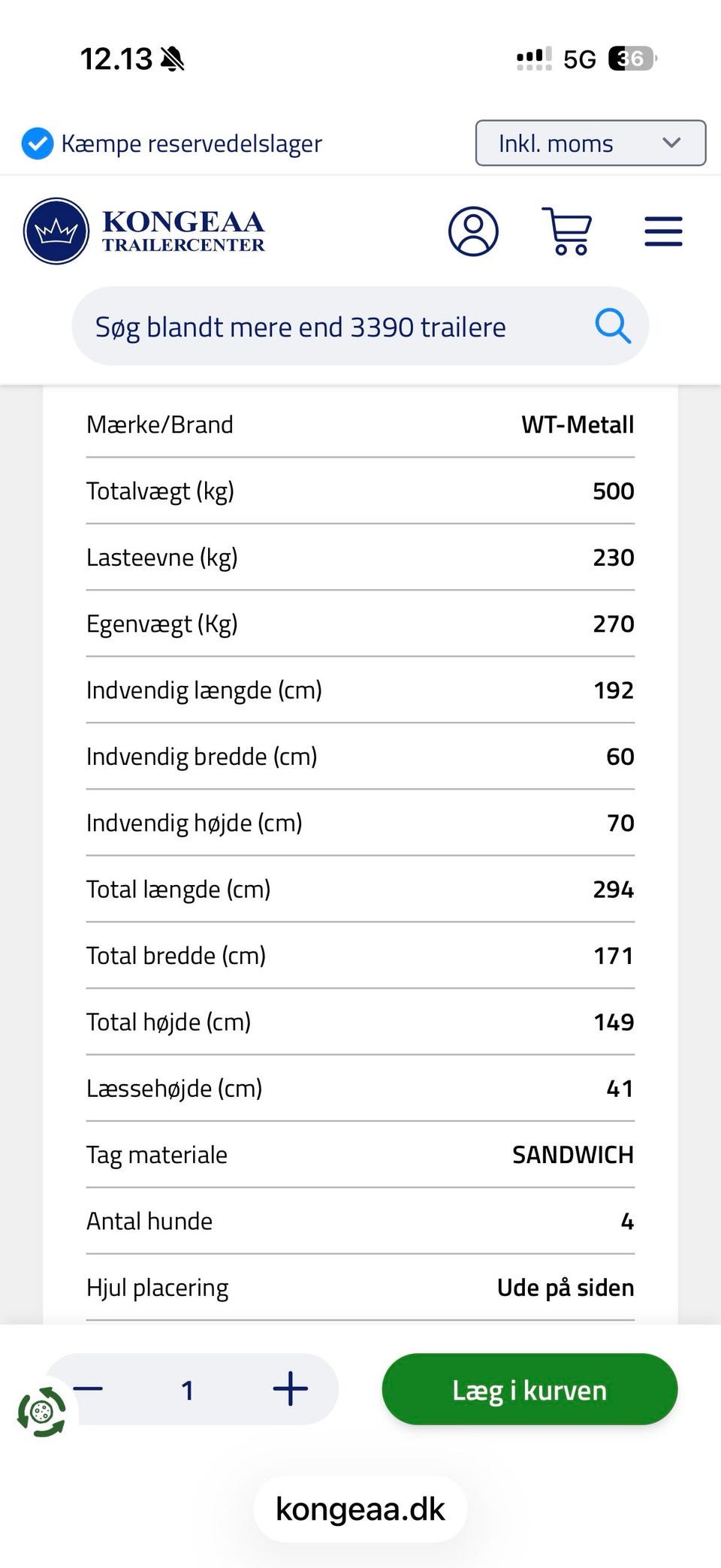Tap the muted bell status icon

173,59
